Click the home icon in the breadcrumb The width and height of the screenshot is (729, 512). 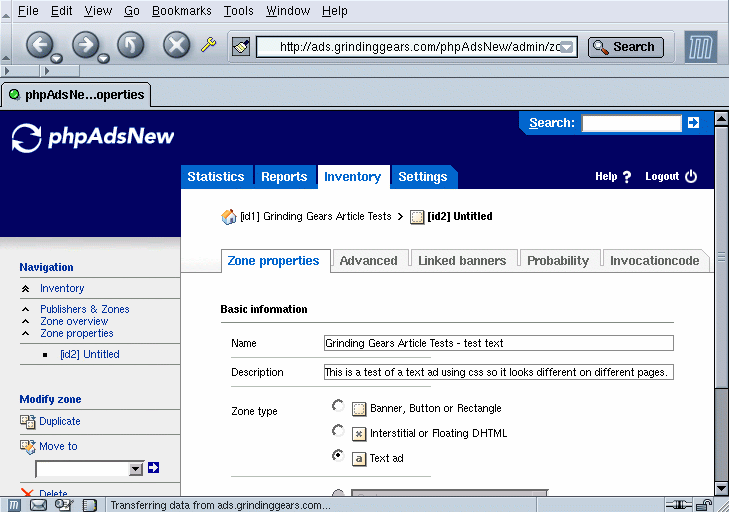[228, 217]
